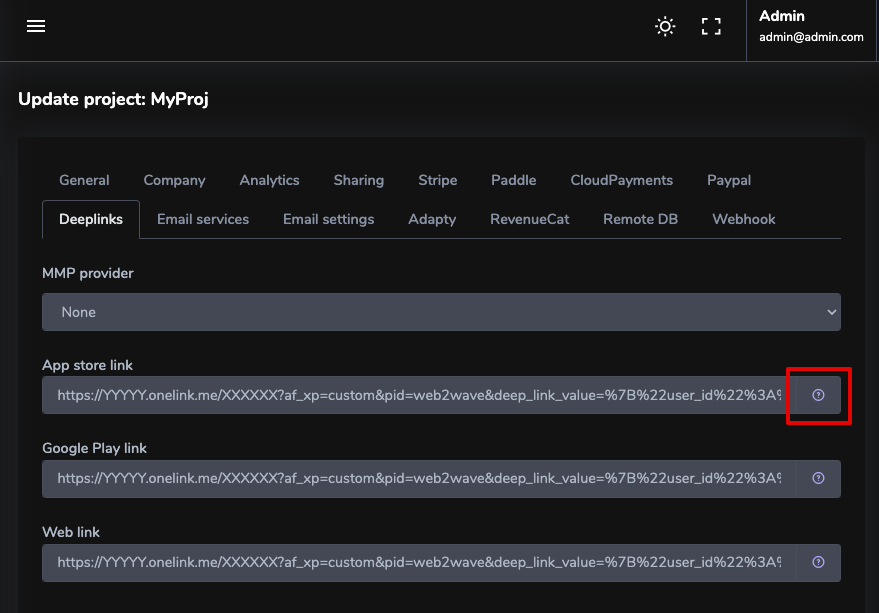Image resolution: width=879 pixels, height=613 pixels.
Task: Click help icon beside App store link
Action: click(x=818, y=395)
